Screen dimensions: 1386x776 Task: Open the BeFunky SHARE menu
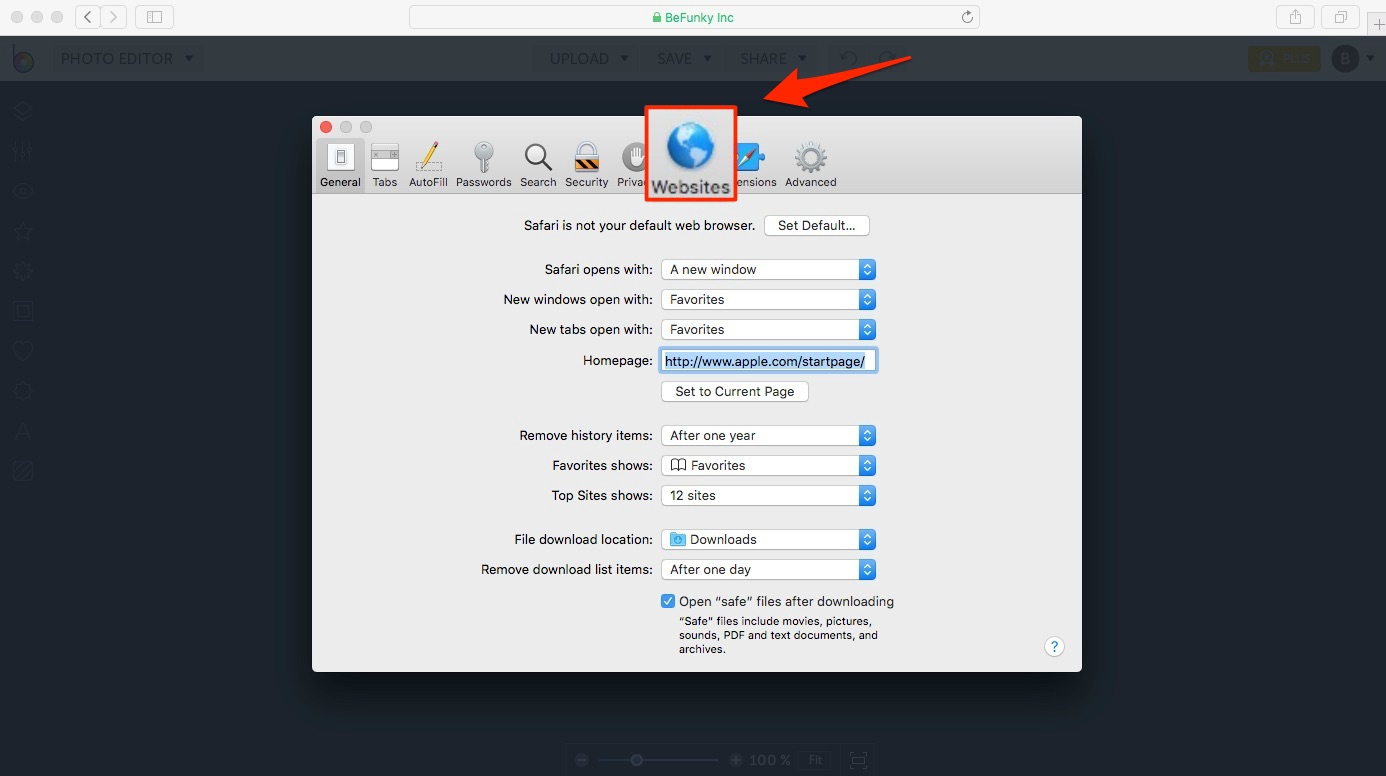point(773,59)
